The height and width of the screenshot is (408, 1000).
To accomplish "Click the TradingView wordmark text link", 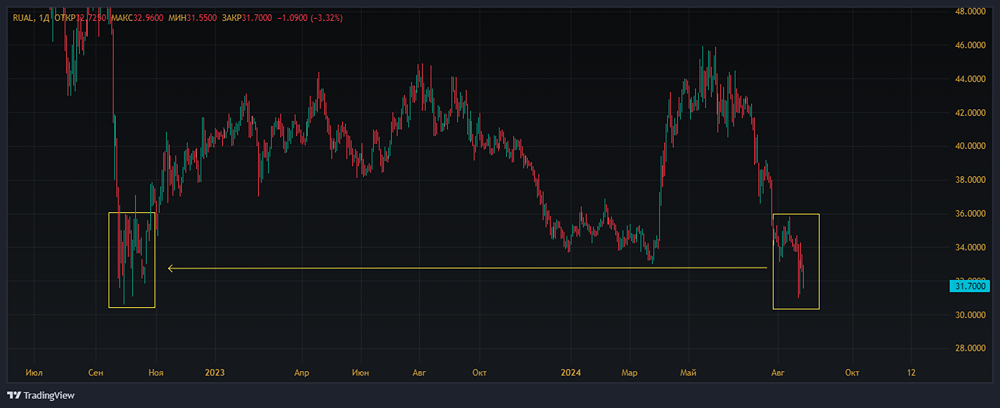I will point(49,395).
